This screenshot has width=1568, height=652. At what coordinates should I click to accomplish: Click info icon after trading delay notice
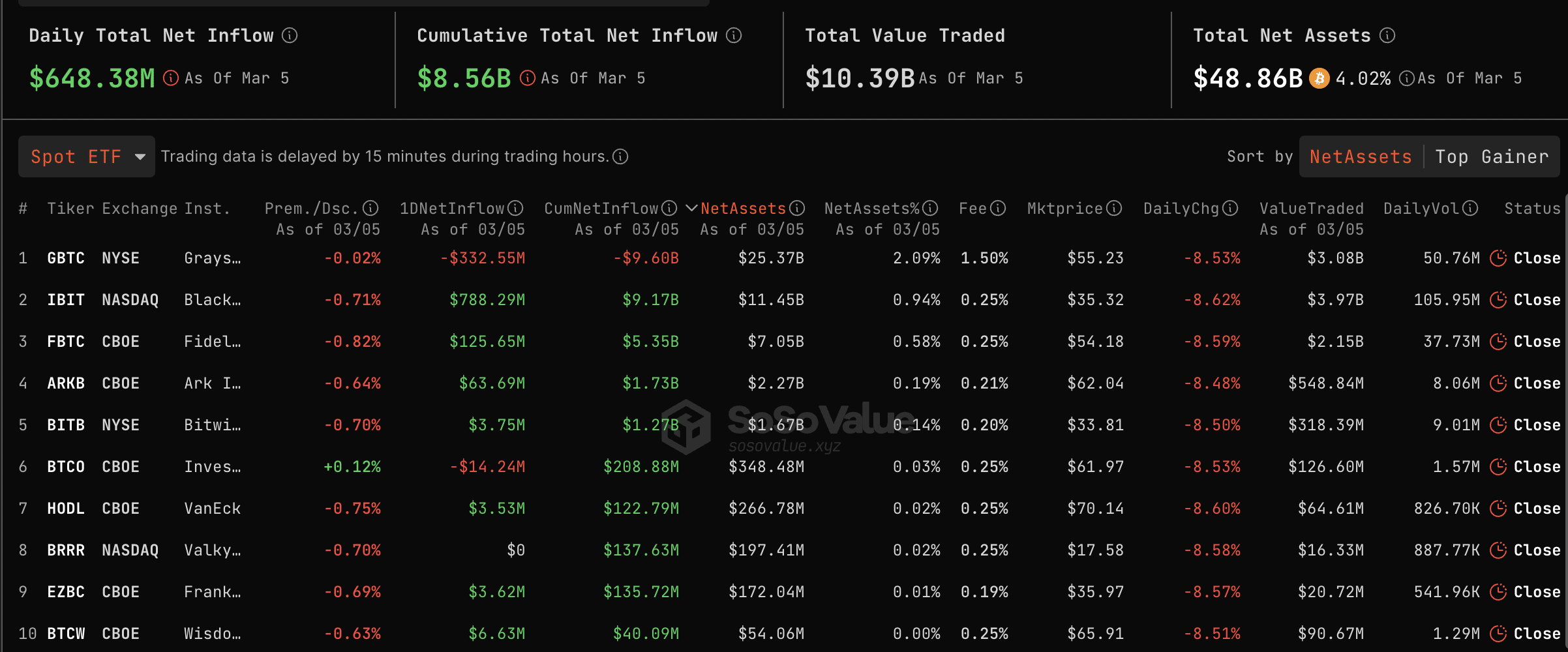pos(620,156)
